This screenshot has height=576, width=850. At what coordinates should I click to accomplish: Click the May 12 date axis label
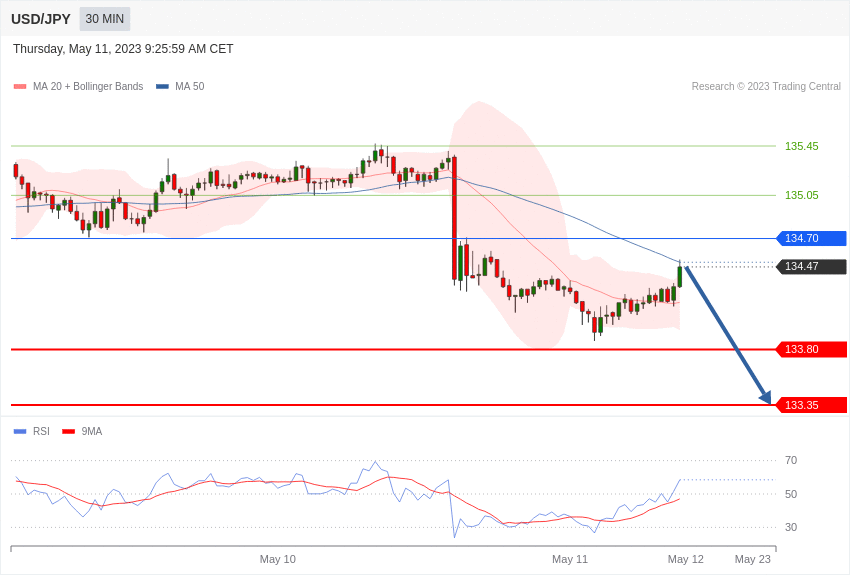[686, 559]
